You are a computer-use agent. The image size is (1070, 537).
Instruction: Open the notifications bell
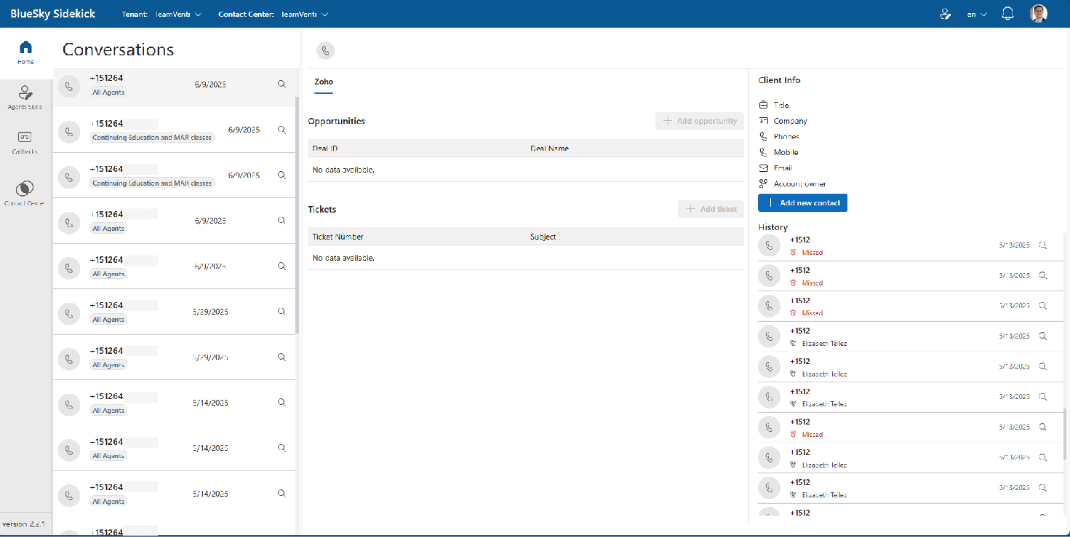pos(1007,14)
